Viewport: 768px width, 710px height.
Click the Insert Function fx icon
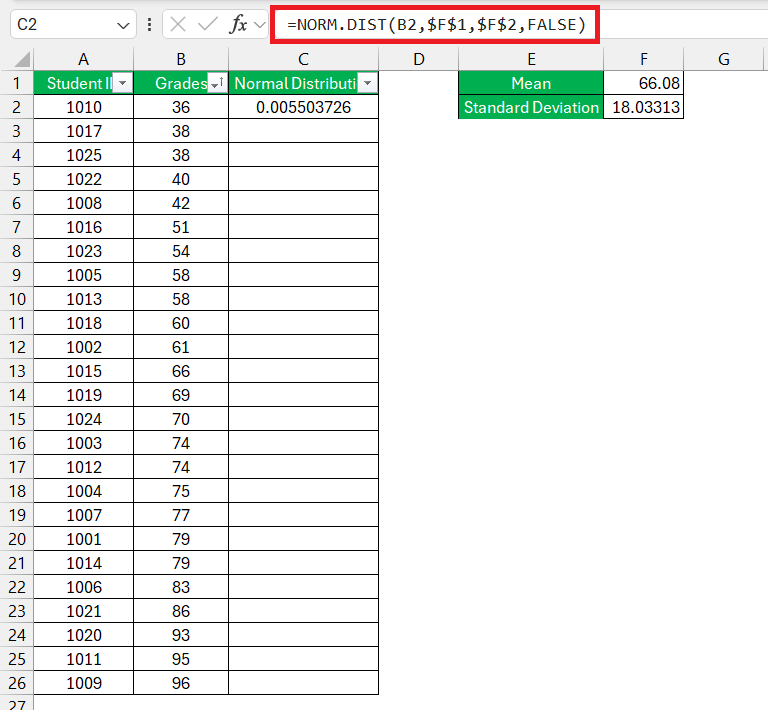coord(238,24)
